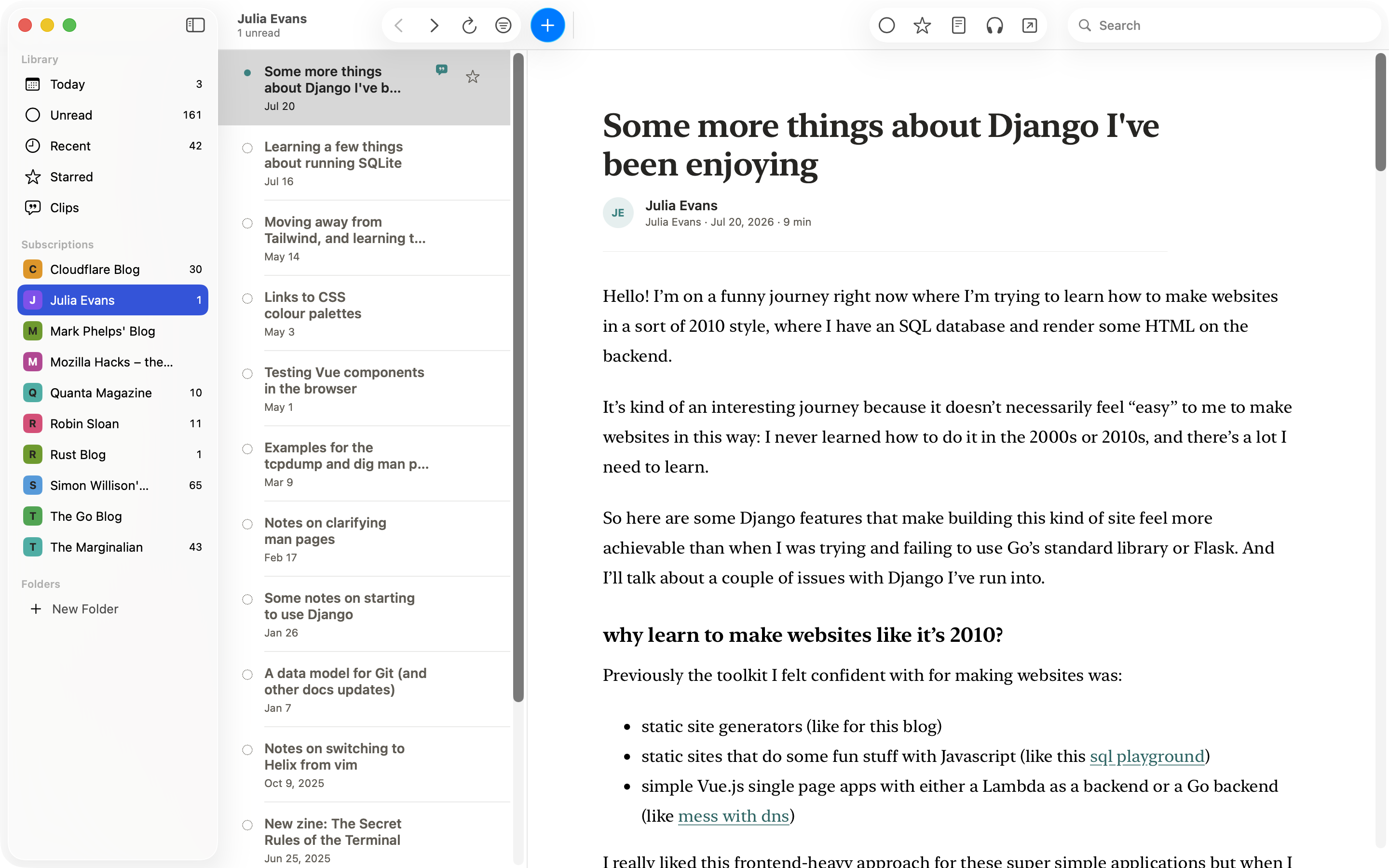Mark article read with circle toolbar icon
The image size is (1389, 868).
click(887, 25)
